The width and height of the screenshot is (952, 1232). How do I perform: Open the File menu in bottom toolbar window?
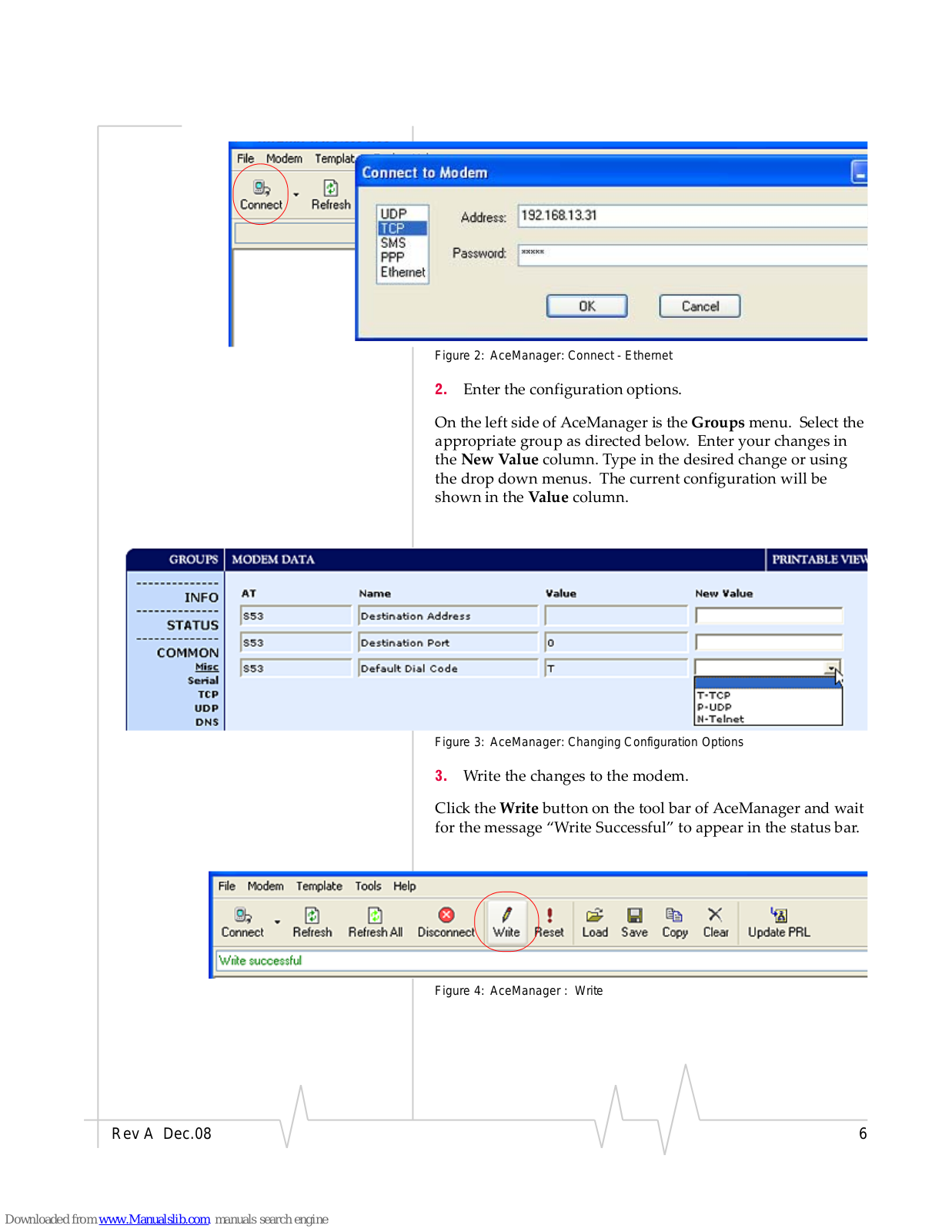[227, 886]
